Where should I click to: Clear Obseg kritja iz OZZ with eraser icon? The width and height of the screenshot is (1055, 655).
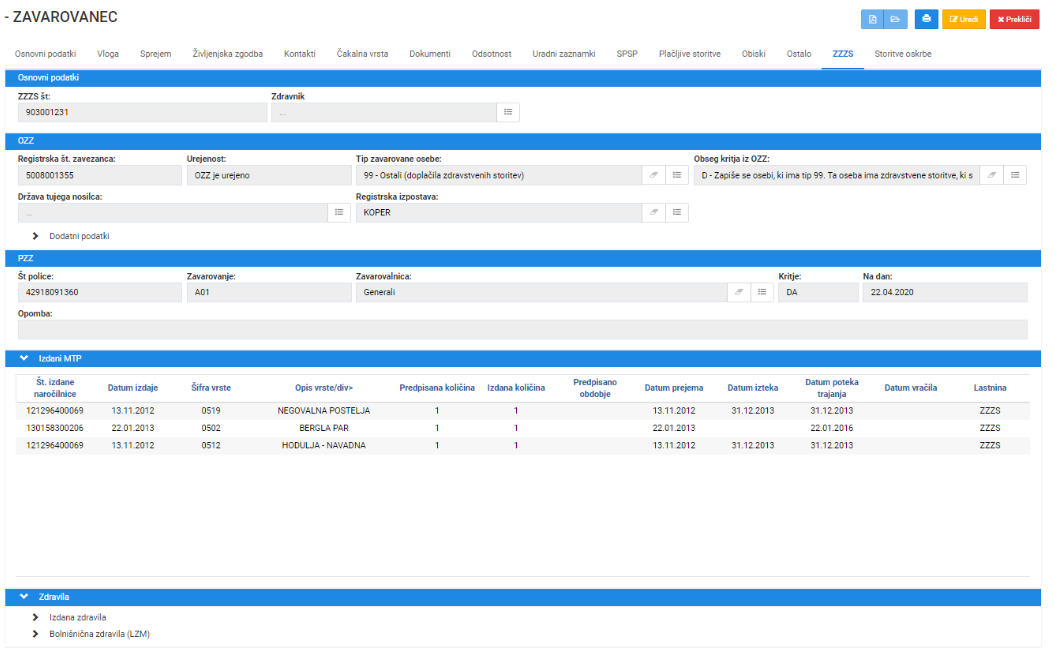pos(992,175)
